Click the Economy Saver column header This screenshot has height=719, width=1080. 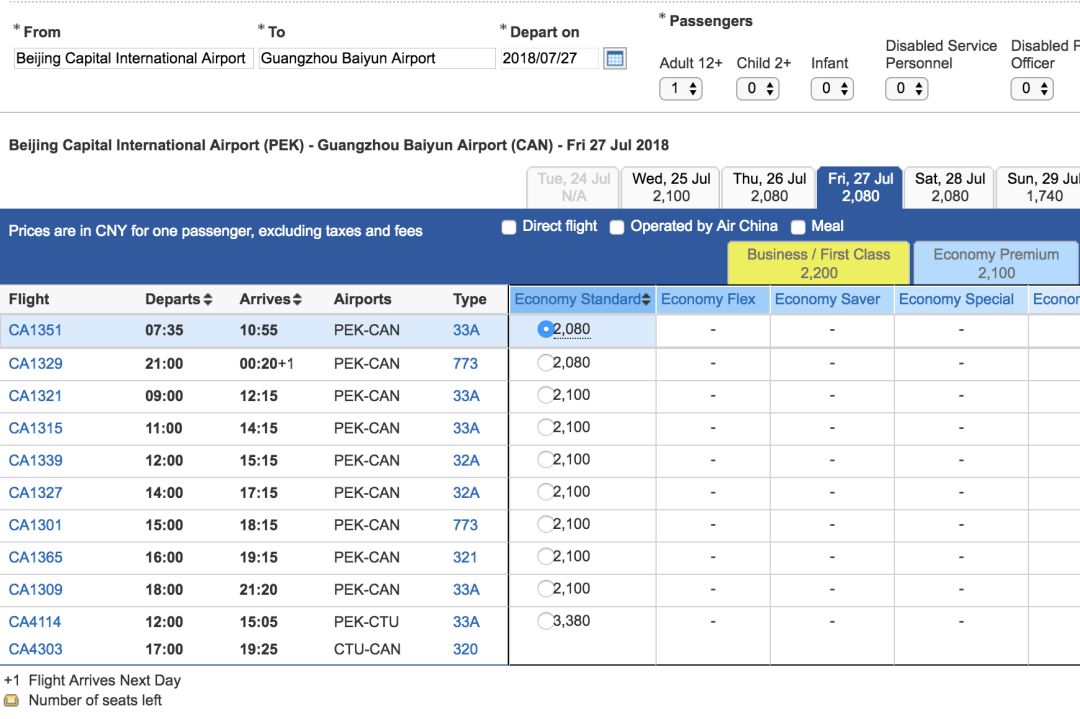click(832, 300)
